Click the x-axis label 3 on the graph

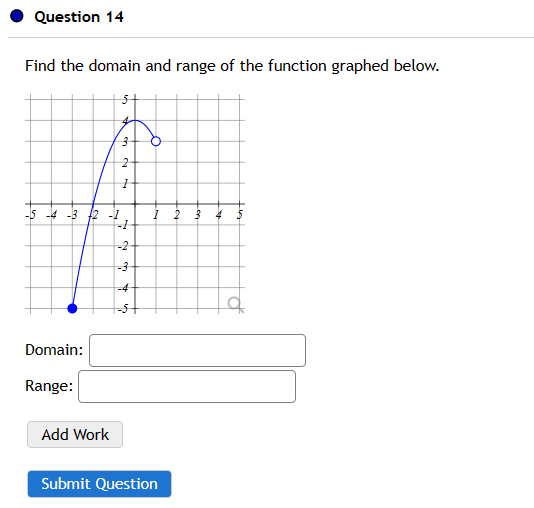pos(198,215)
